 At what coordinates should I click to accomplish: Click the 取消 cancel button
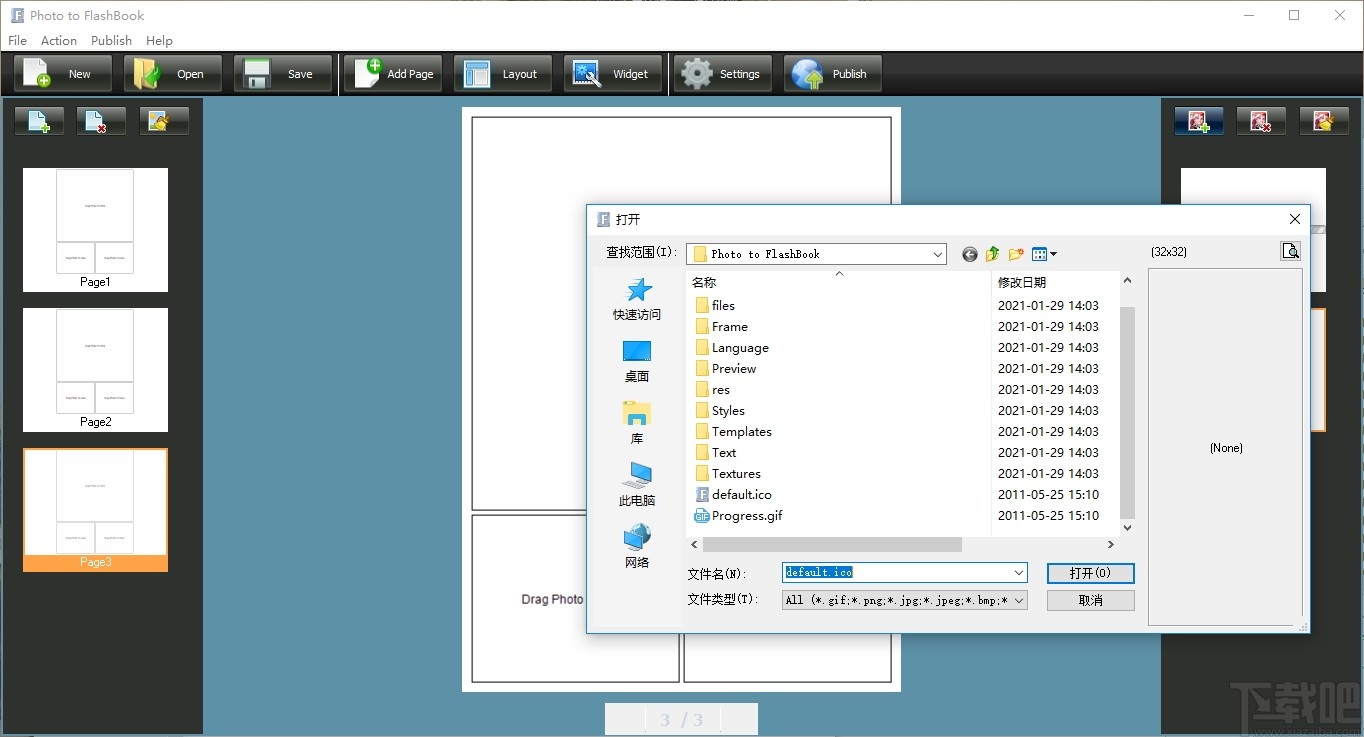pyautogui.click(x=1090, y=600)
